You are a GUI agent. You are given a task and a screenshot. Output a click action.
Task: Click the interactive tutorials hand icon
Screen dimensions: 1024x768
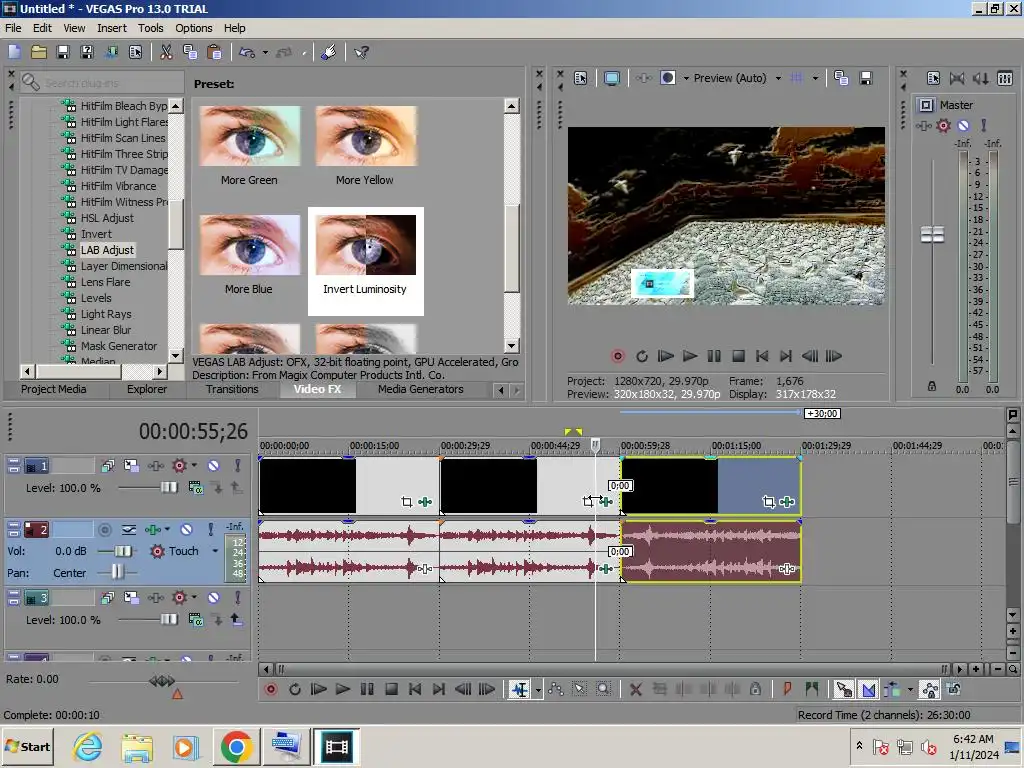[x=328, y=52]
